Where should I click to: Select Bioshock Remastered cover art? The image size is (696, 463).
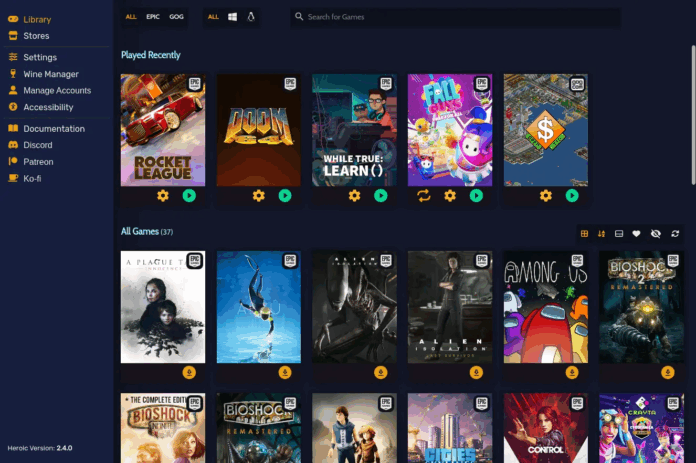click(x=259, y=428)
